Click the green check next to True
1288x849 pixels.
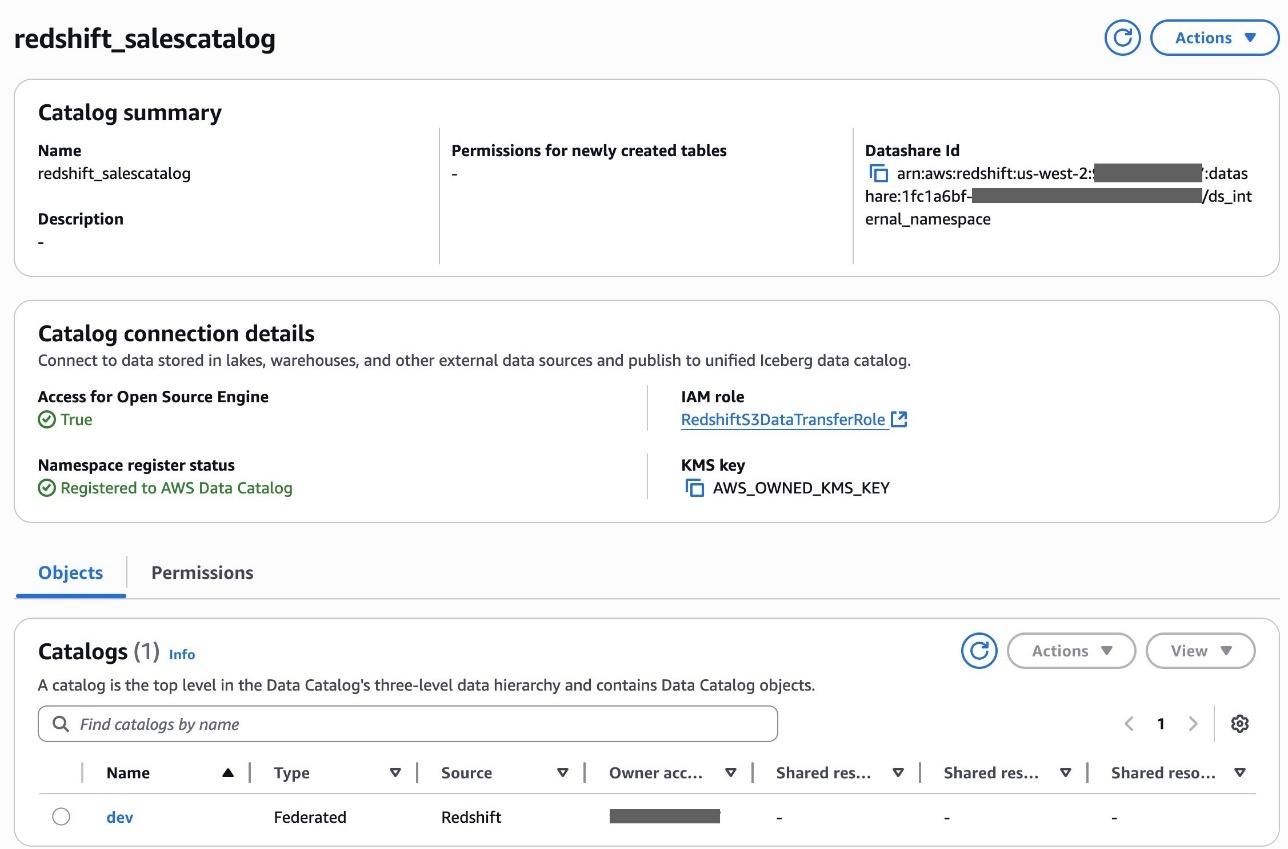(47, 420)
